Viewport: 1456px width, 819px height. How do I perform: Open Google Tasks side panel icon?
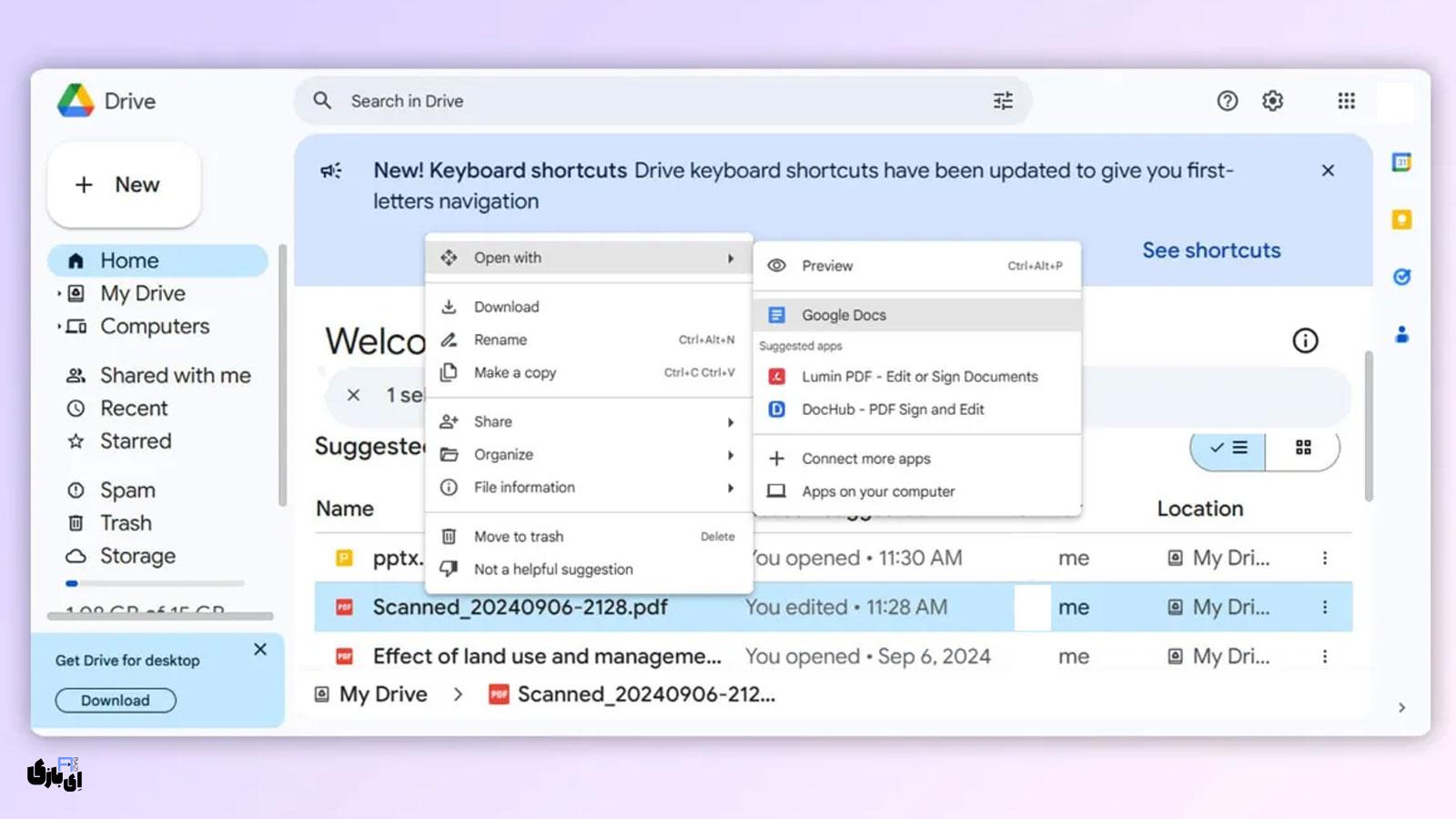point(1402,277)
